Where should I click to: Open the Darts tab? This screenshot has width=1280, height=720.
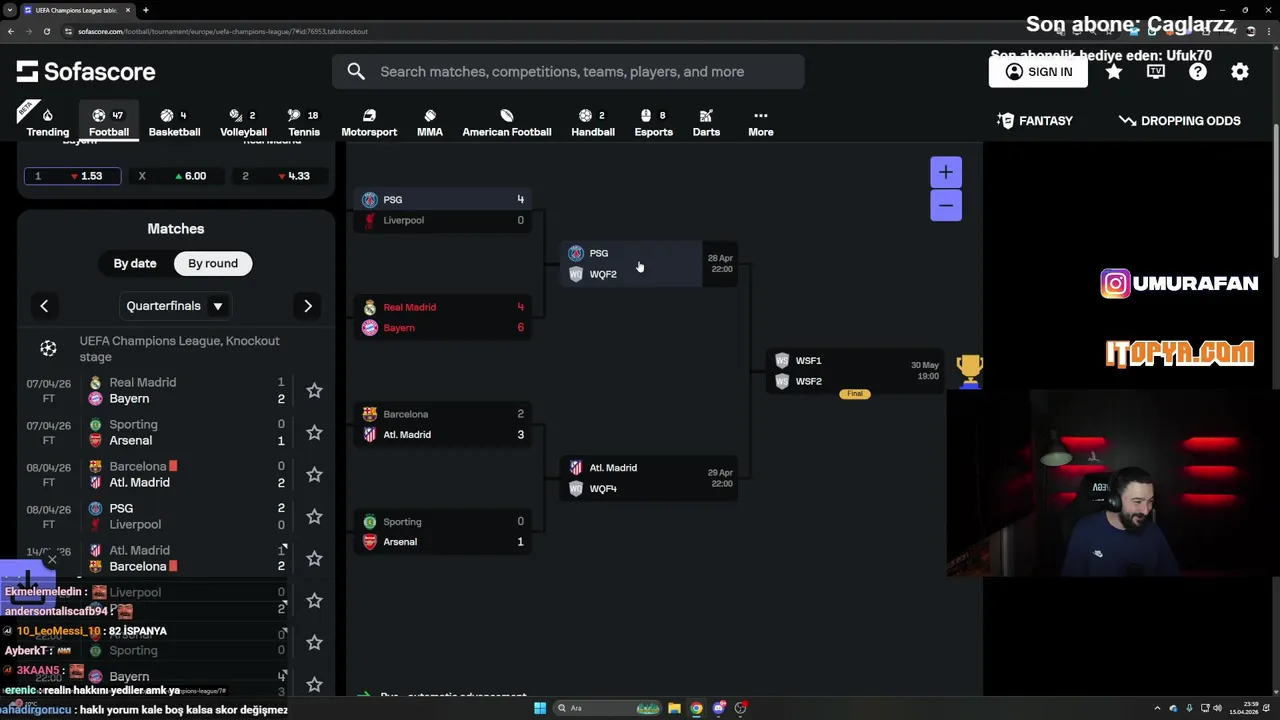tap(706, 122)
